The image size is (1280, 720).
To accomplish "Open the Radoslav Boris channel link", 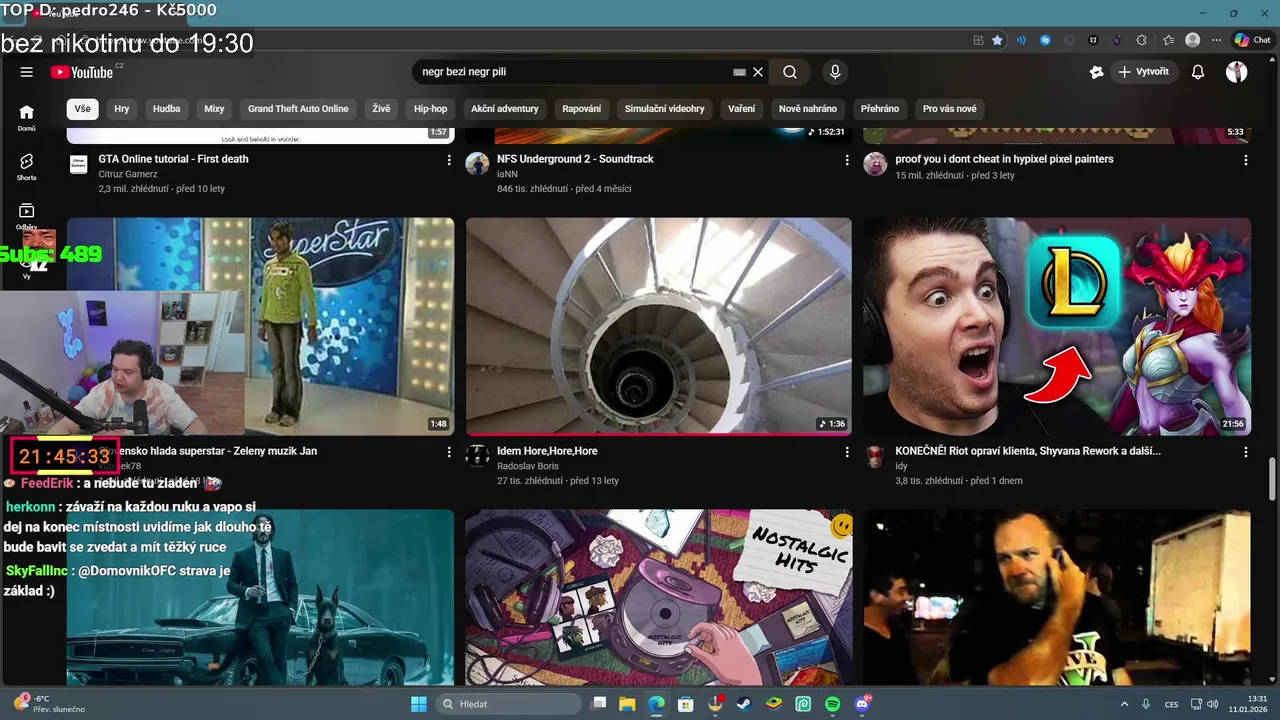I will coord(528,466).
